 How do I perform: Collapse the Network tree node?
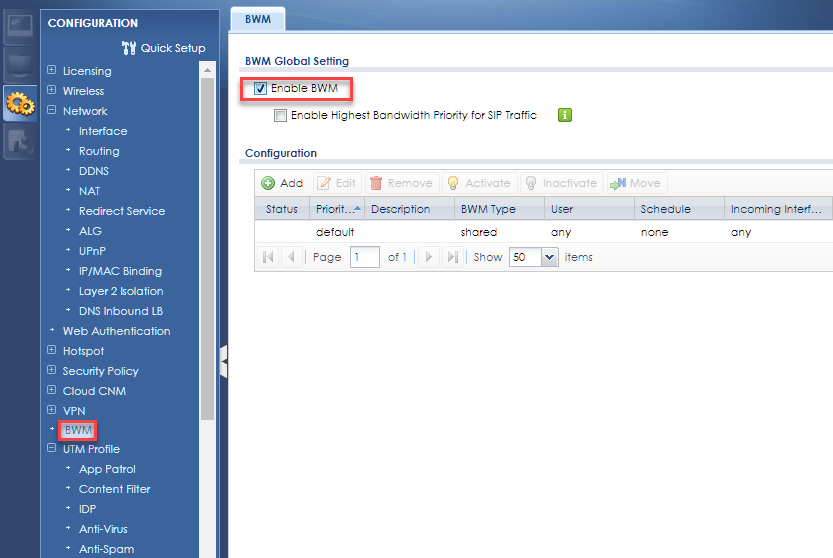click(x=51, y=111)
